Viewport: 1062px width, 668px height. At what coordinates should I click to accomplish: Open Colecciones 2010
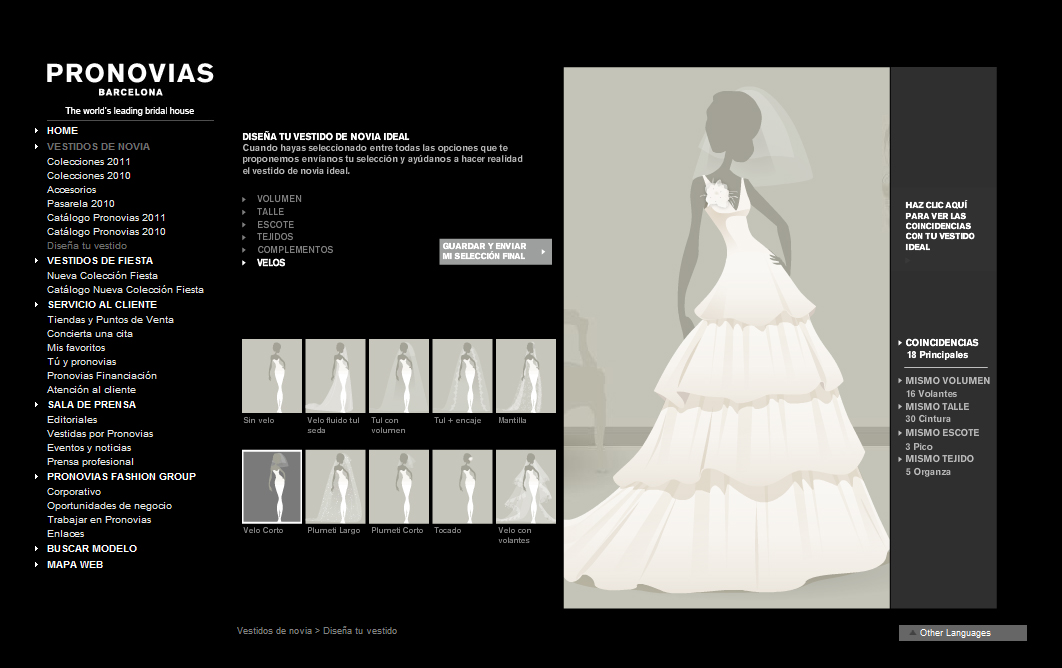click(x=89, y=175)
